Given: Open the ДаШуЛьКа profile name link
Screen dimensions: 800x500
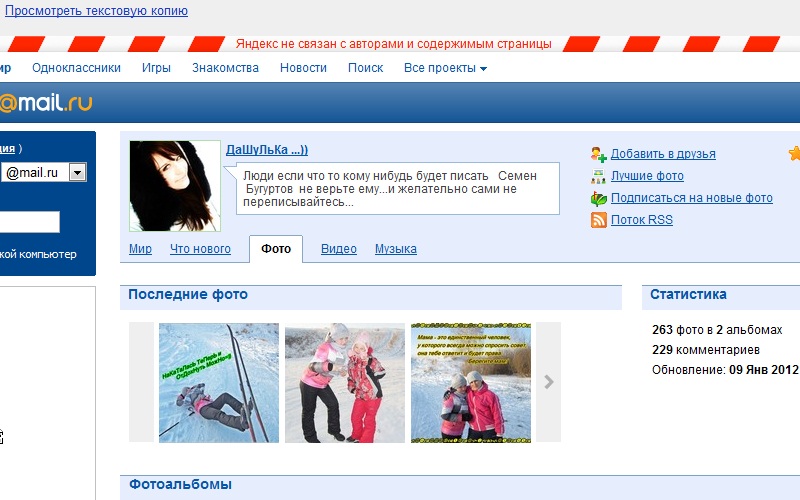Looking at the screenshot, I should (267, 150).
